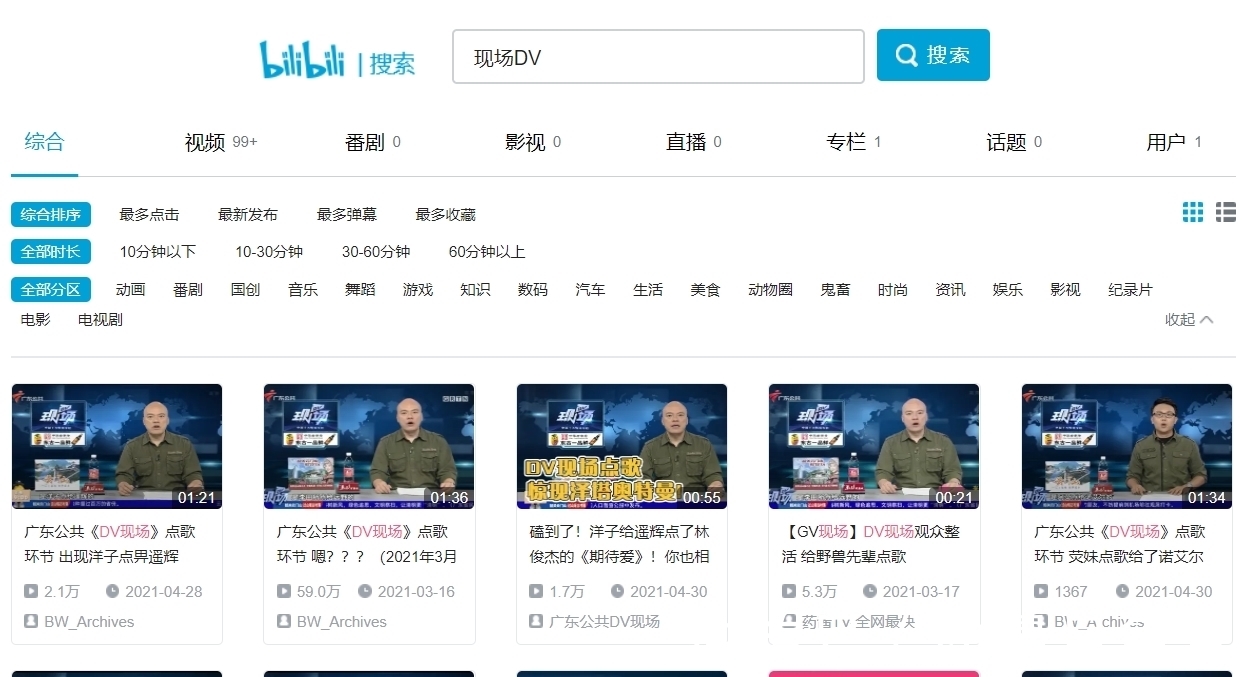Click the uploader icon next to 广东公共DV现场
This screenshot has width=1243, height=677.
(x=535, y=621)
